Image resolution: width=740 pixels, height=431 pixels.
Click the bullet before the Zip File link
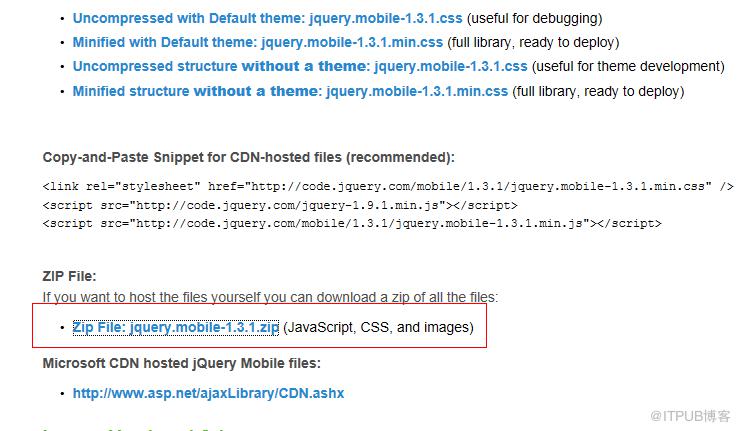pos(62,328)
